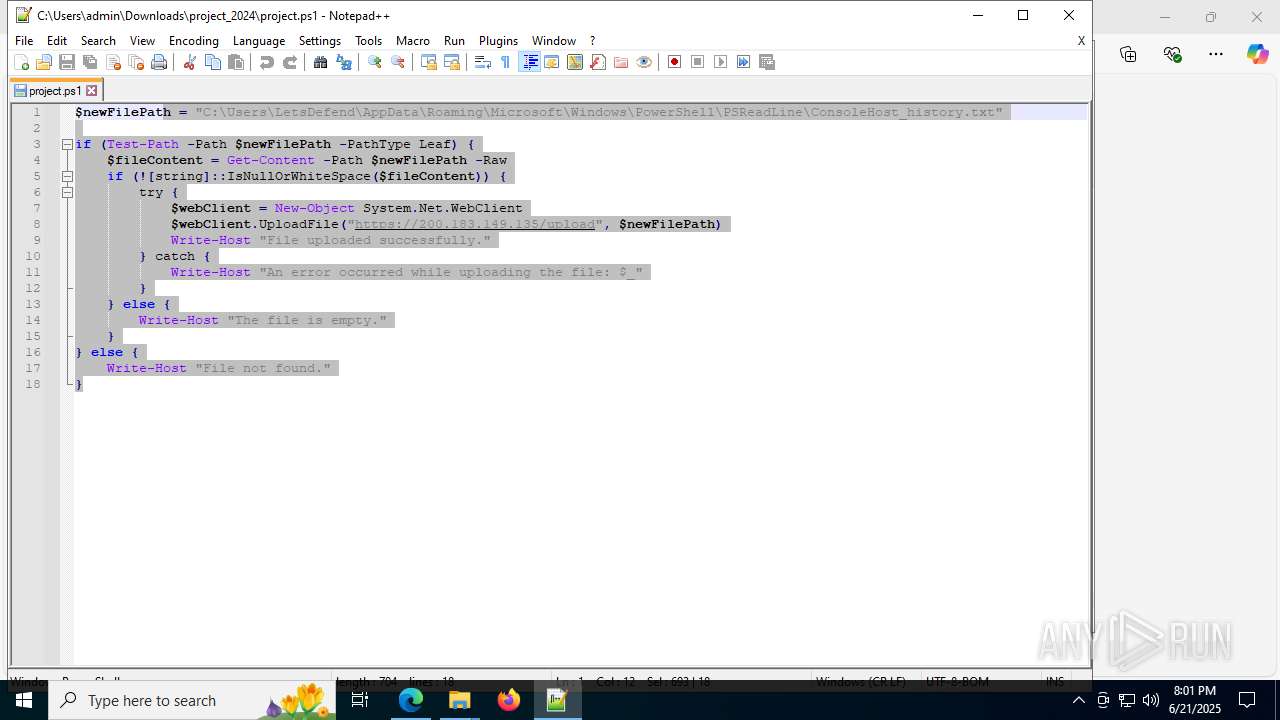Print the document via toolbar
Image resolution: width=1280 pixels, height=720 pixels.
click(x=159, y=62)
